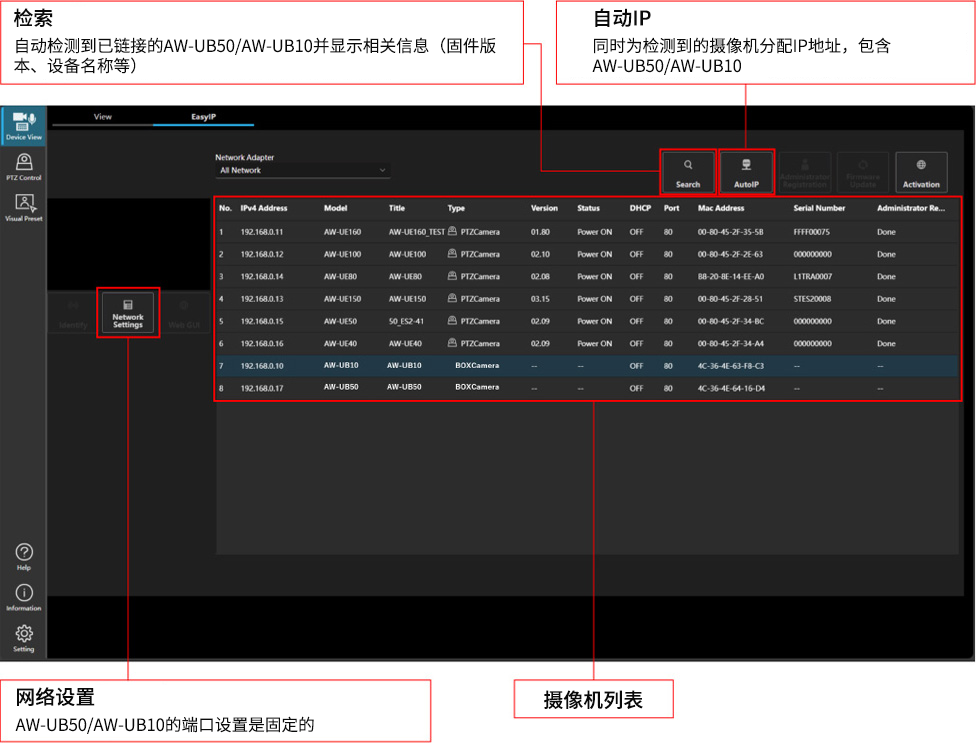This screenshot has height=743, width=976.
Task: Click serial number FFFF00075
Action: [x=812, y=231]
